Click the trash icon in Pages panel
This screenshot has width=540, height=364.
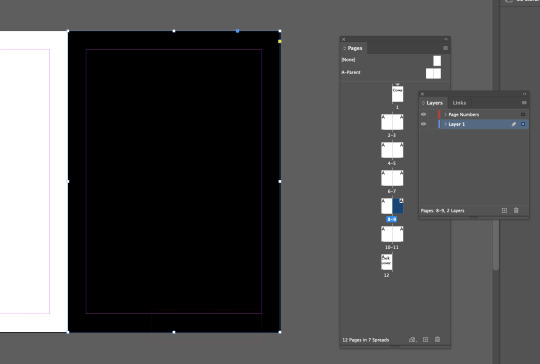(437, 340)
